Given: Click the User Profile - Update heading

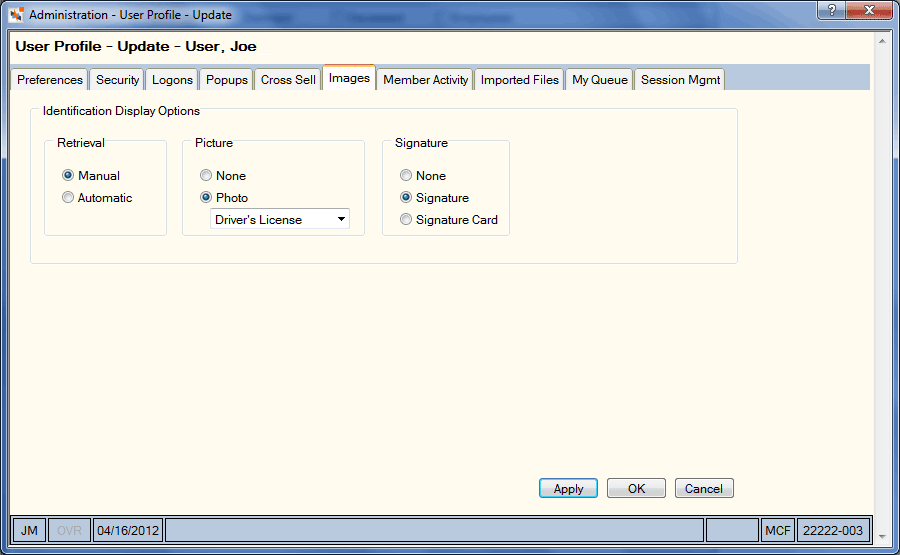Looking at the screenshot, I should coord(135,46).
